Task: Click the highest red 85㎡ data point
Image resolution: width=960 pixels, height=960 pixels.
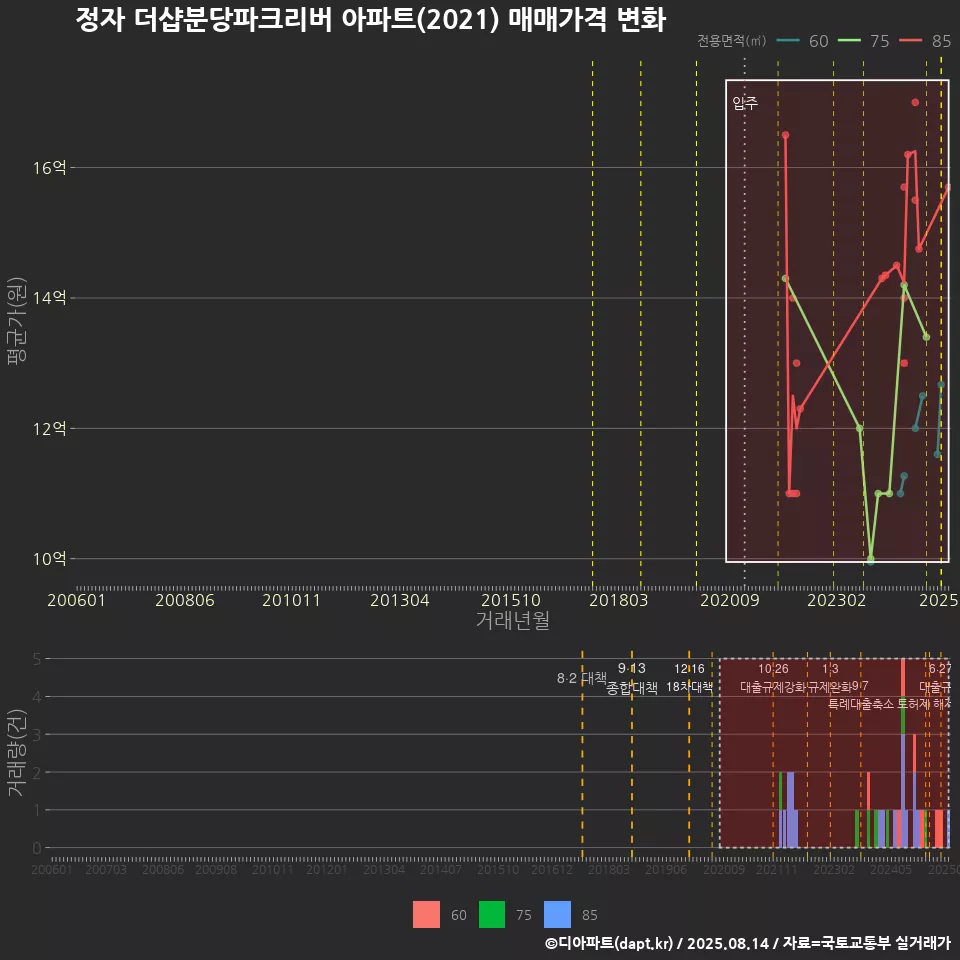Action: click(915, 102)
